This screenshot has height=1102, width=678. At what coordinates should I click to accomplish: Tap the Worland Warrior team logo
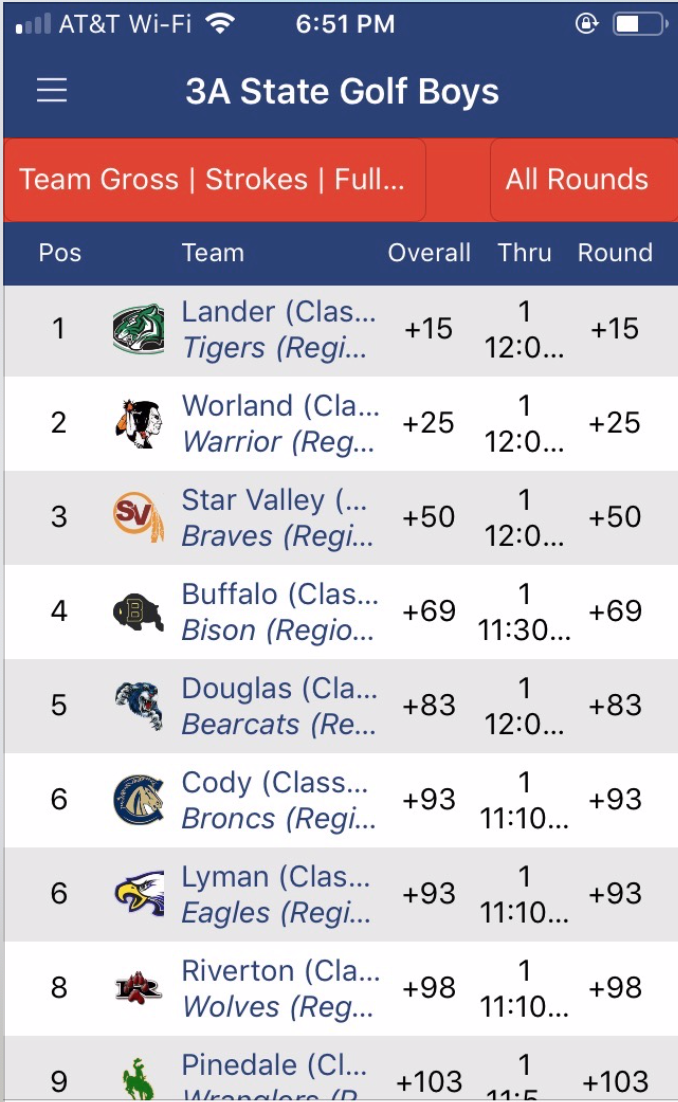pyautogui.click(x=138, y=423)
